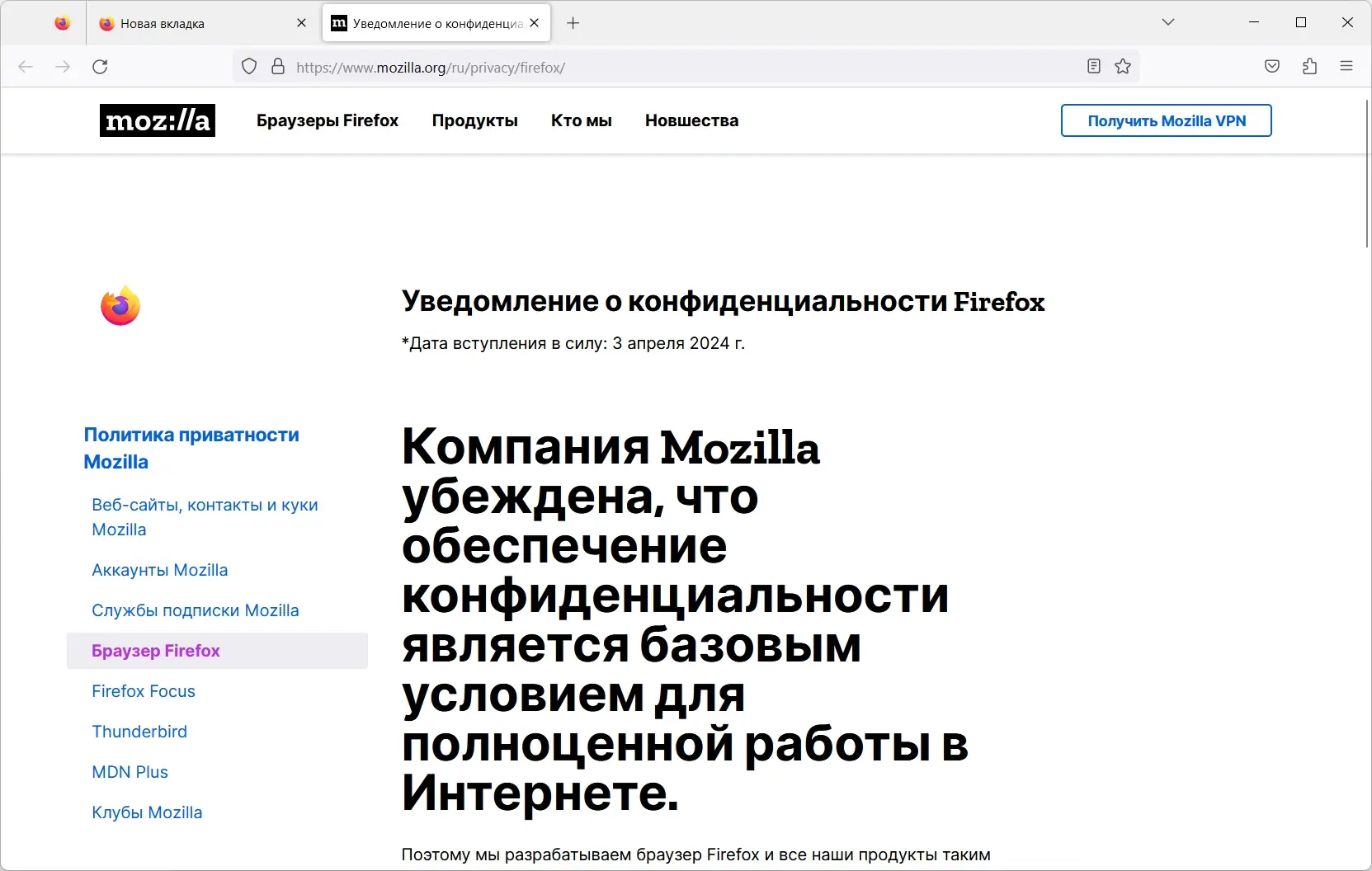
Task: Open Политика приватности Mozilla link
Action: [x=191, y=448]
